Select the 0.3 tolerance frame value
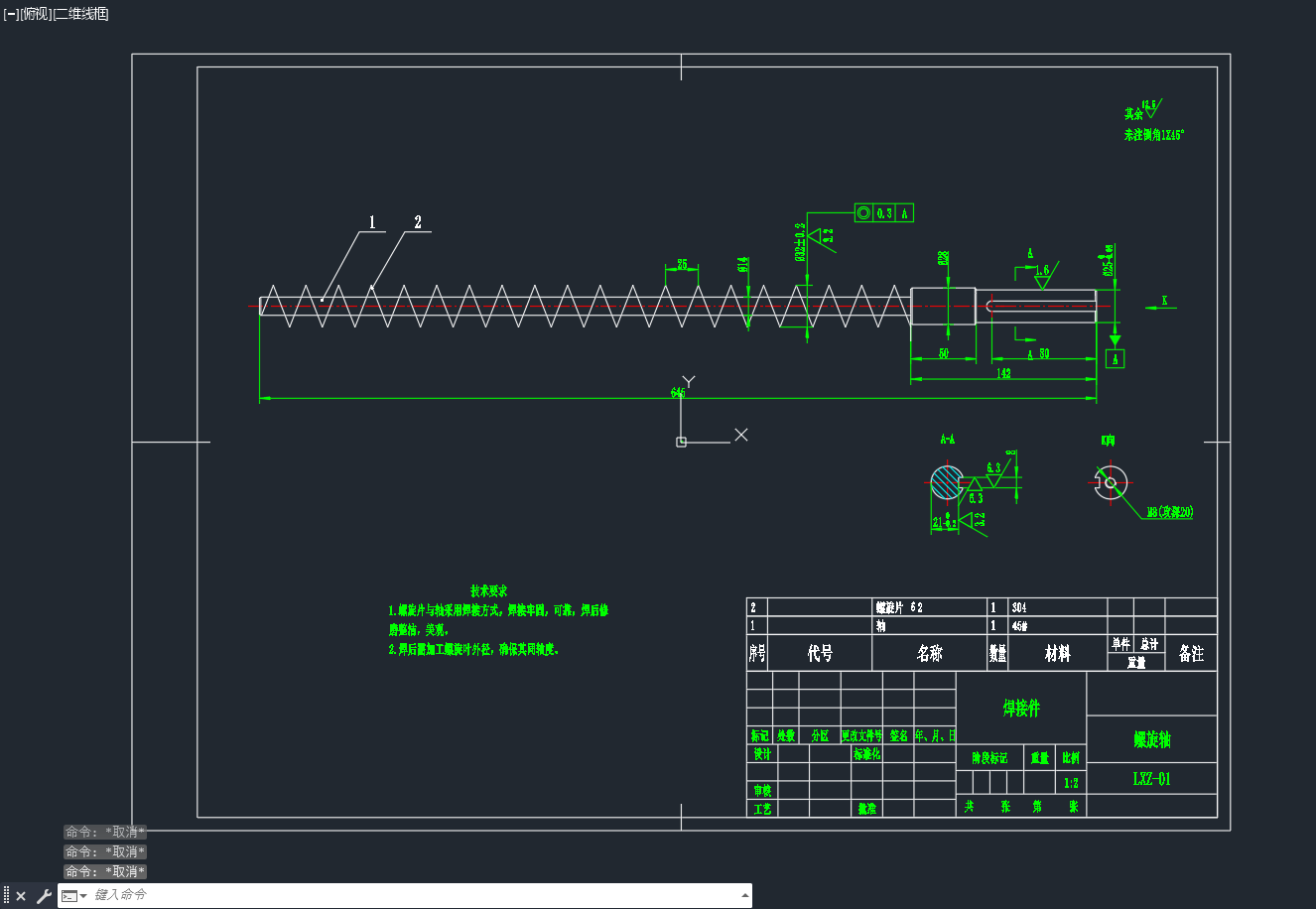 pos(884,213)
